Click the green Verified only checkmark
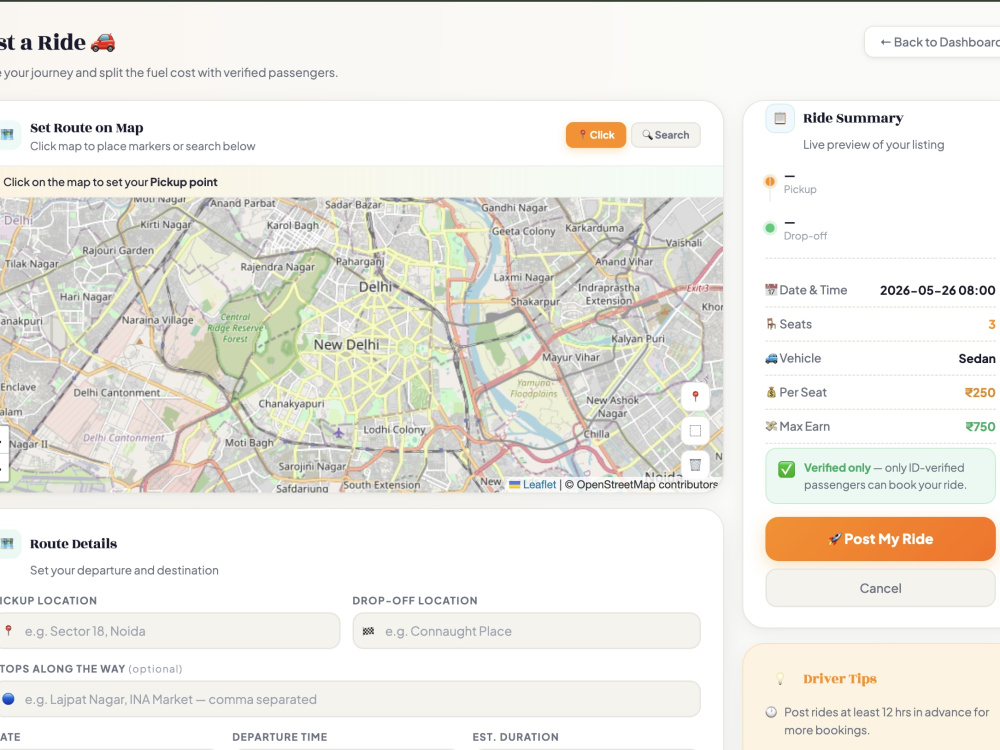The height and width of the screenshot is (750, 1000). pos(786,469)
